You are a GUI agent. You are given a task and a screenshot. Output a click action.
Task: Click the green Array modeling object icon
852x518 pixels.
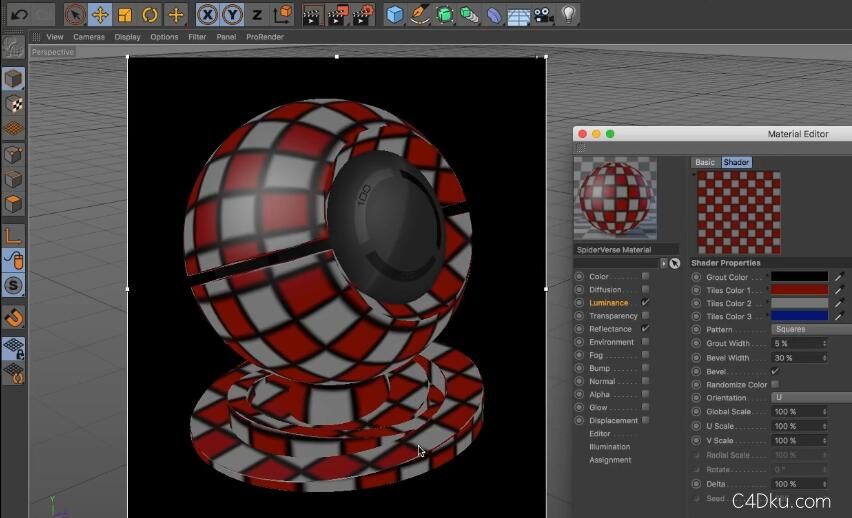coord(469,15)
